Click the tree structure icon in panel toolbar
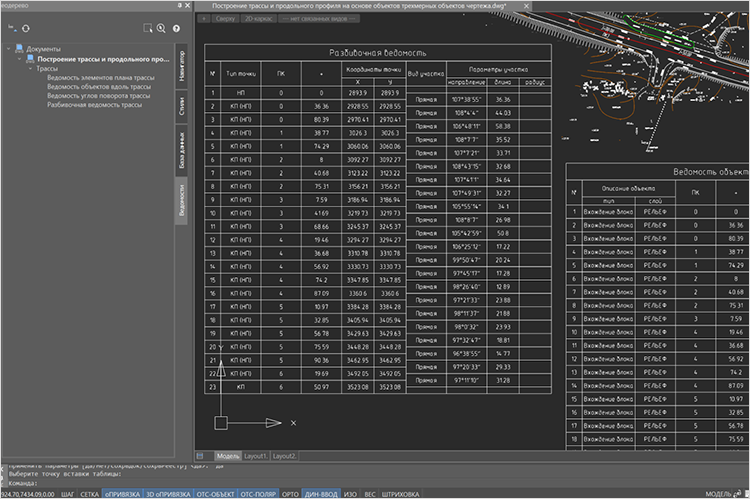 [10, 29]
